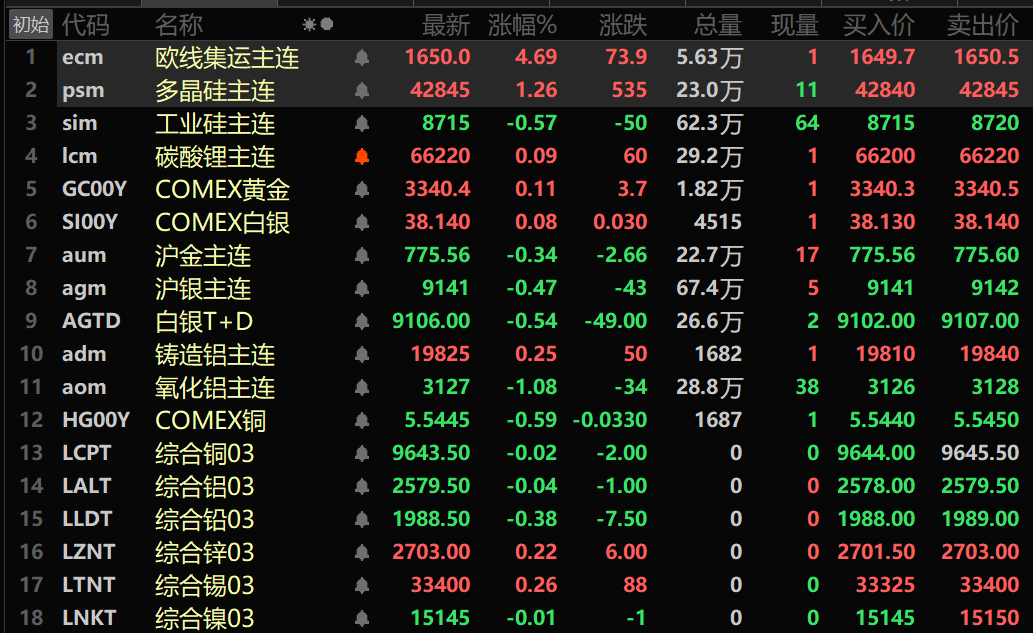The image size is (1033, 633).
Task: Click alert bell for 欧线集运主连
Action: pyautogui.click(x=362, y=58)
